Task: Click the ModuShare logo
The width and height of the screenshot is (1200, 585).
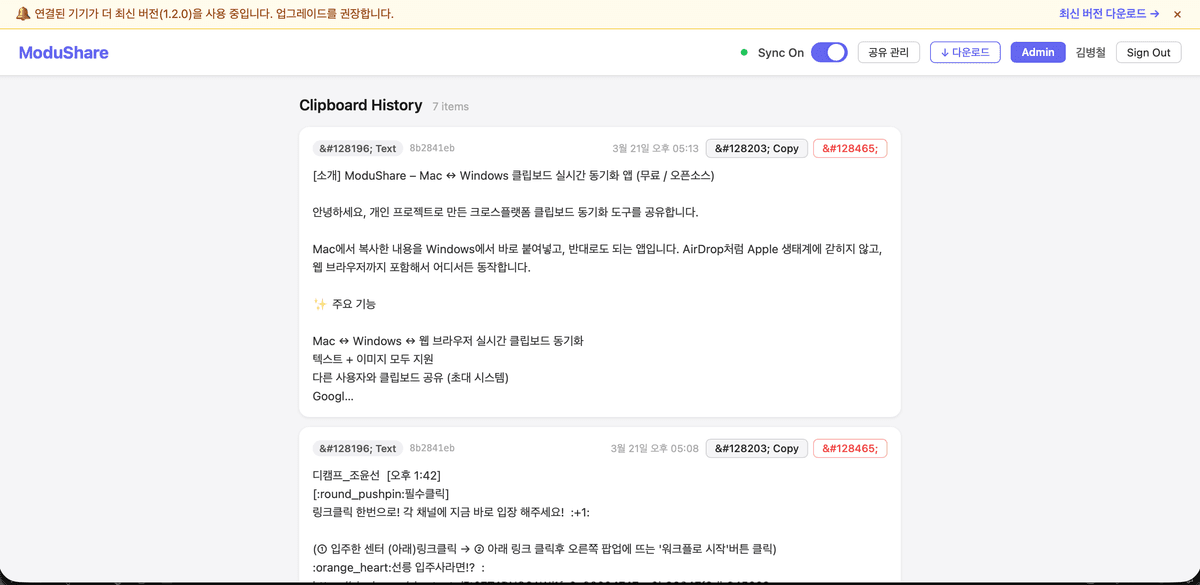Action: click(x=64, y=53)
